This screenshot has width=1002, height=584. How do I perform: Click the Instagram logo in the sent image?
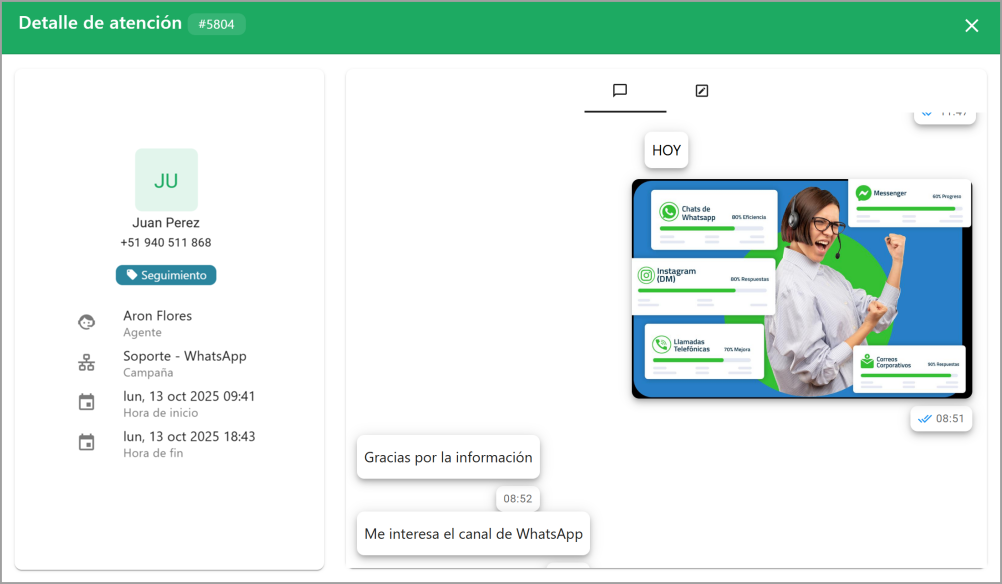tap(647, 275)
